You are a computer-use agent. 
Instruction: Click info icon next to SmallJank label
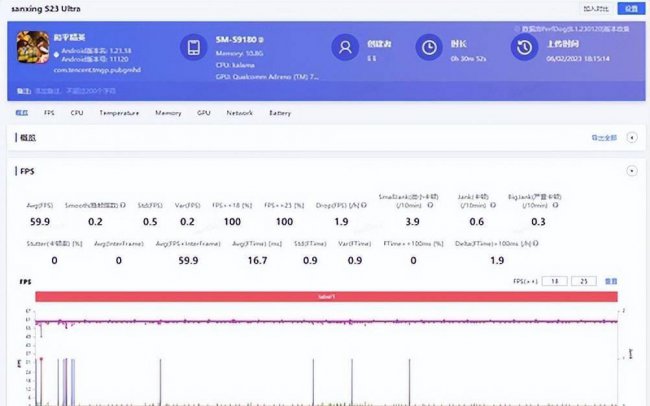coord(430,205)
